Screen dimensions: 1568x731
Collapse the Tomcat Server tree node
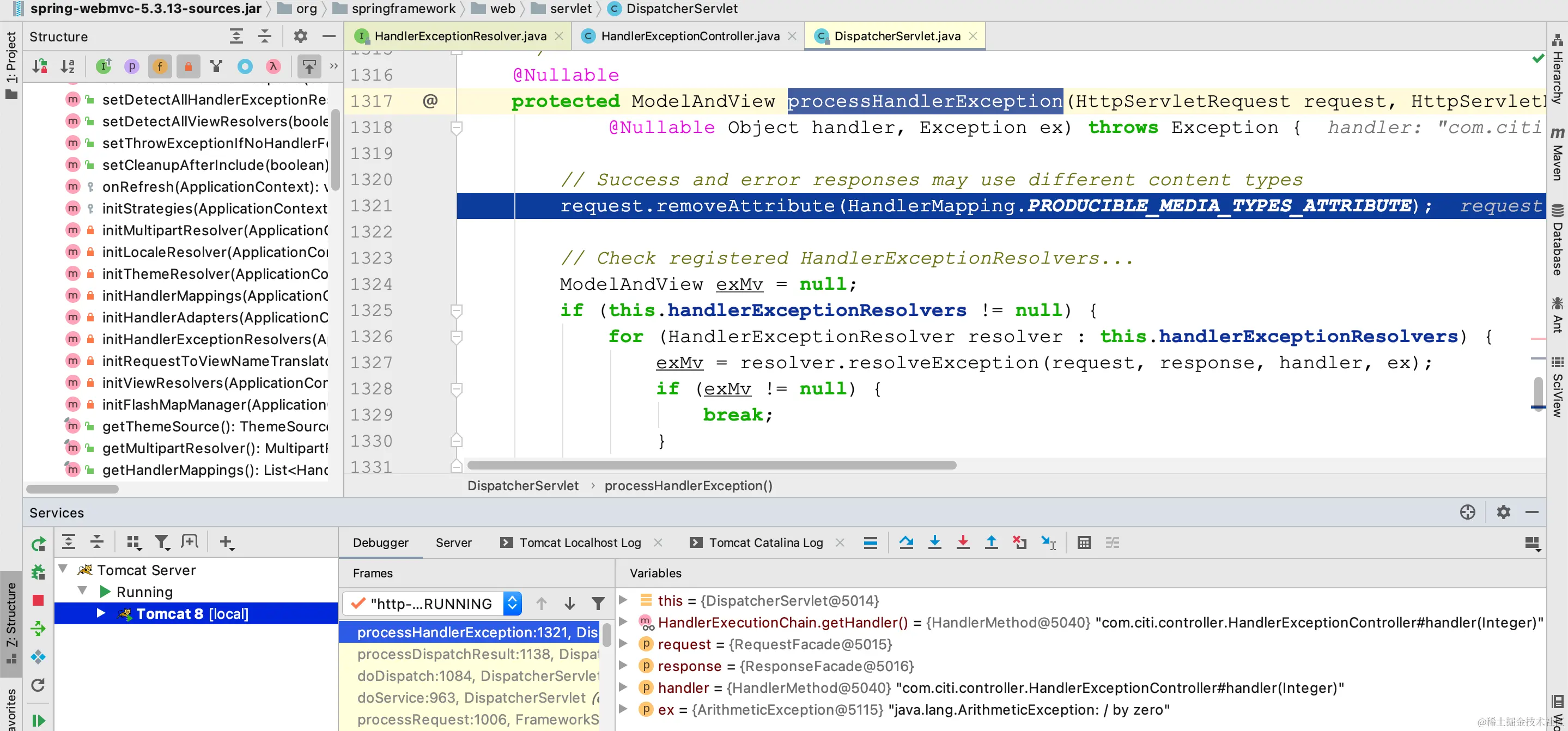[x=63, y=570]
